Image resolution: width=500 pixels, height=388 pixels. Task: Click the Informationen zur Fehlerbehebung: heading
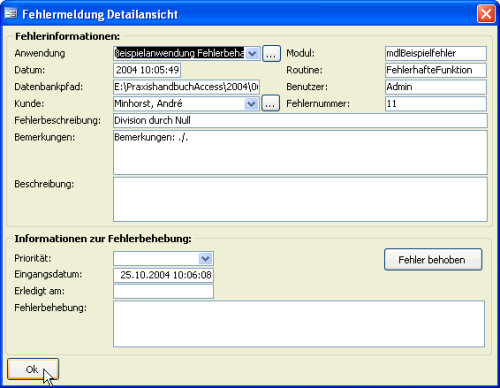(103, 239)
